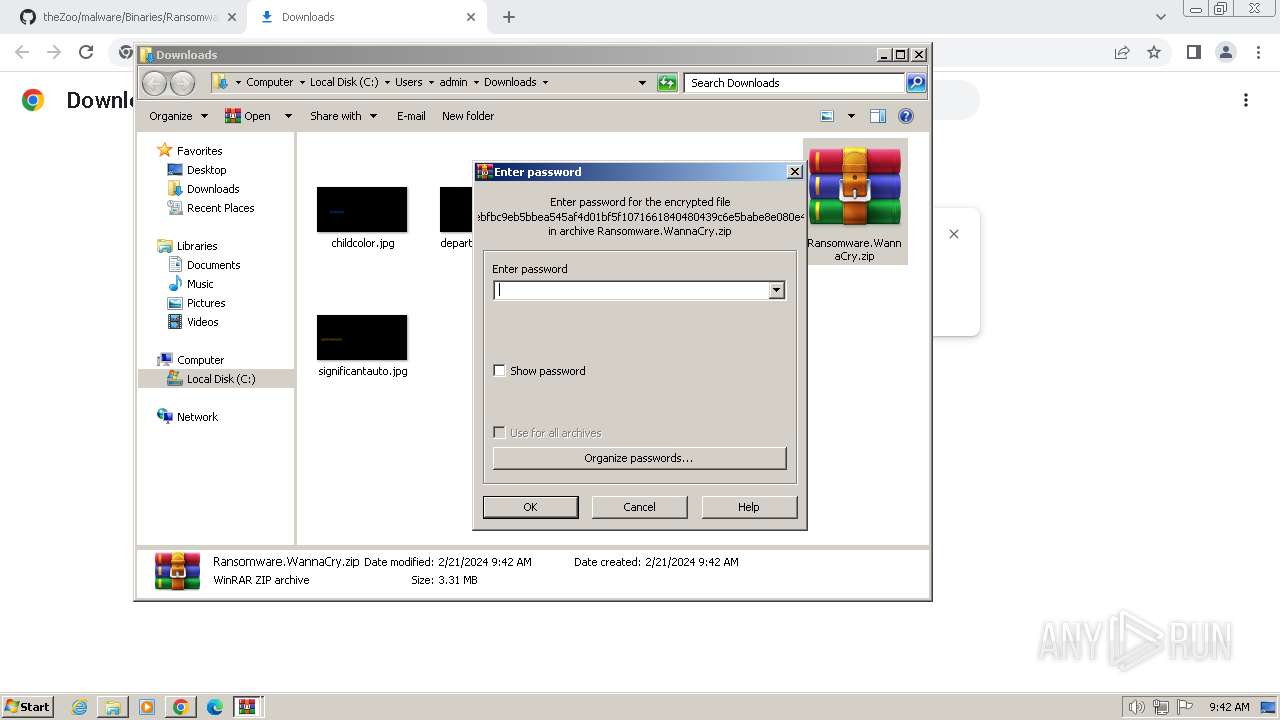Select Users in the address breadcrumb
1280x720 pixels.
click(408, 82)
